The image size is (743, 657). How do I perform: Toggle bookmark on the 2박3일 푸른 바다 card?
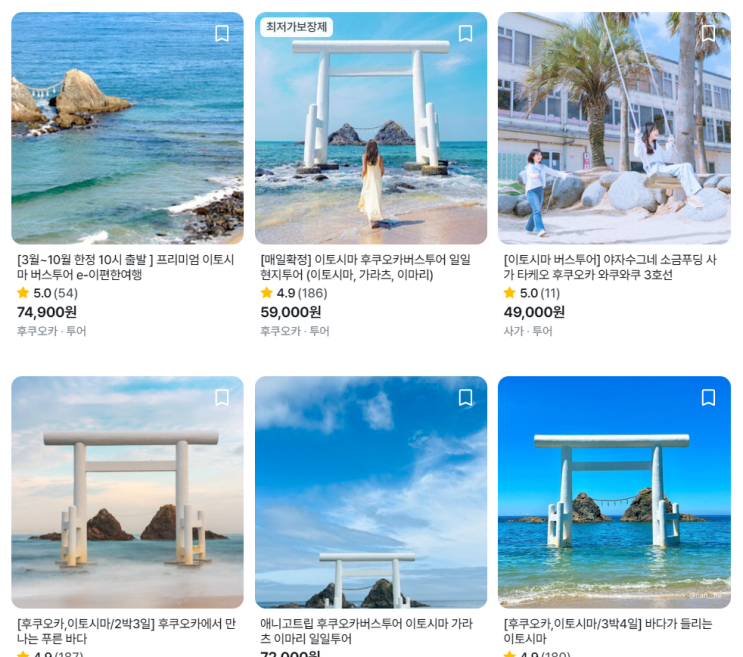pos(222,397)
